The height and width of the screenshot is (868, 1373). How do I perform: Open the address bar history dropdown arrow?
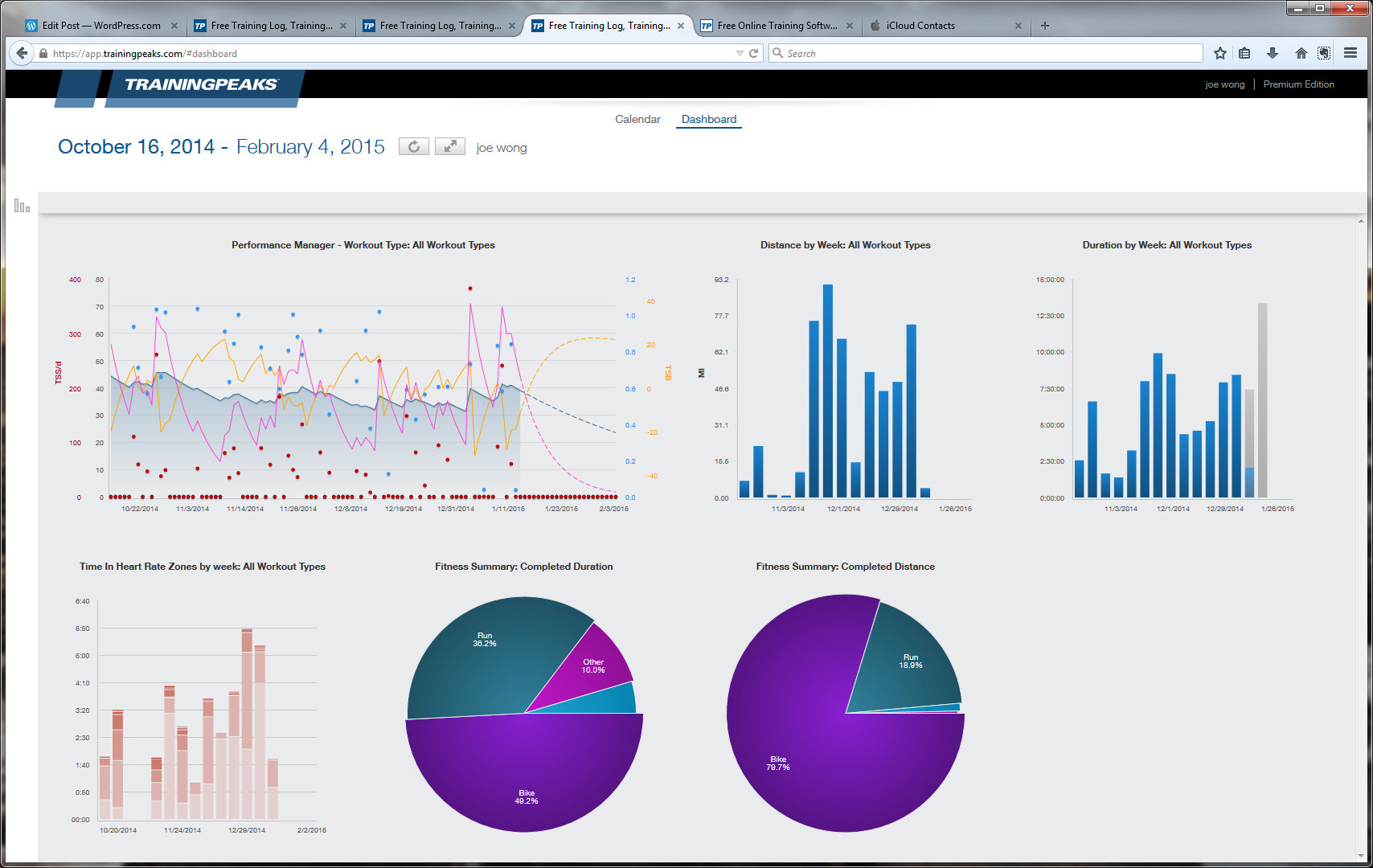740,53
